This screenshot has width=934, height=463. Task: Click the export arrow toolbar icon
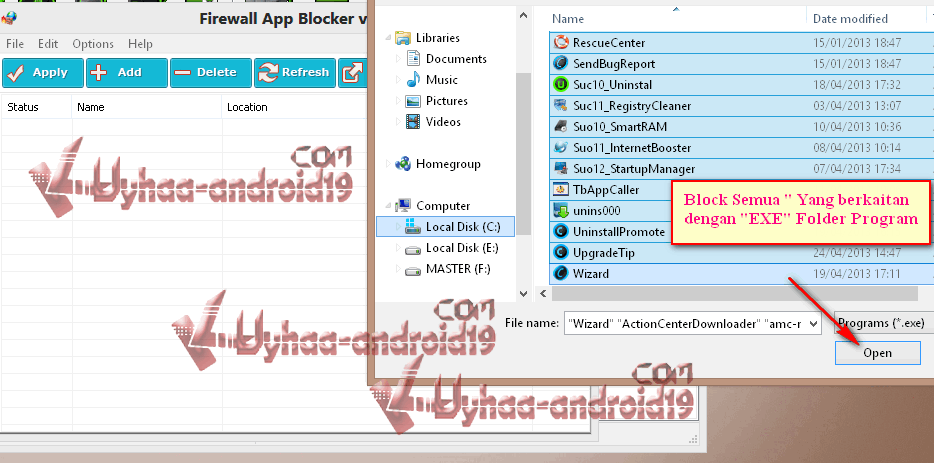pos(353,72)
